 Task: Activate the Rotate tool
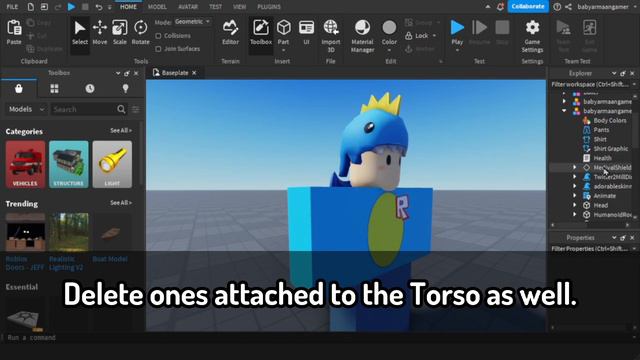140,33
